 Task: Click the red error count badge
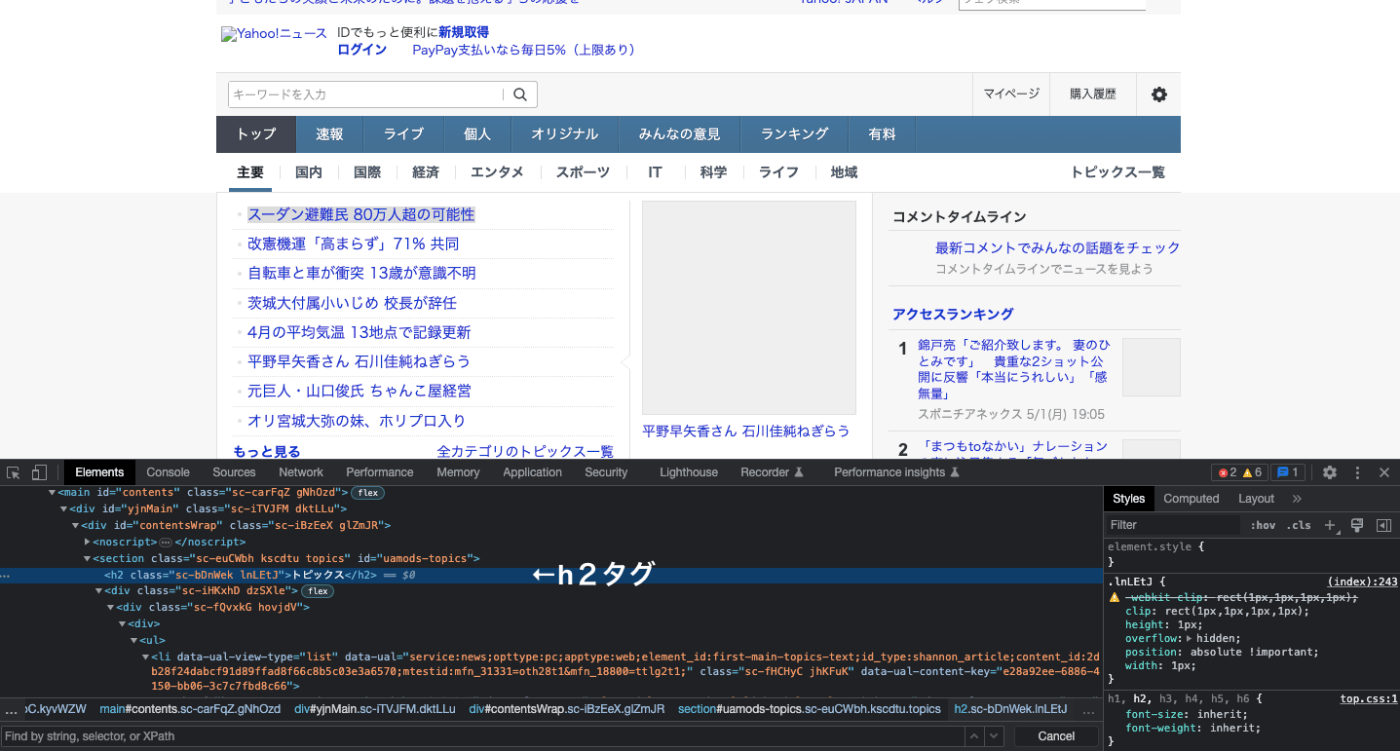click(x=1226, y=473)
